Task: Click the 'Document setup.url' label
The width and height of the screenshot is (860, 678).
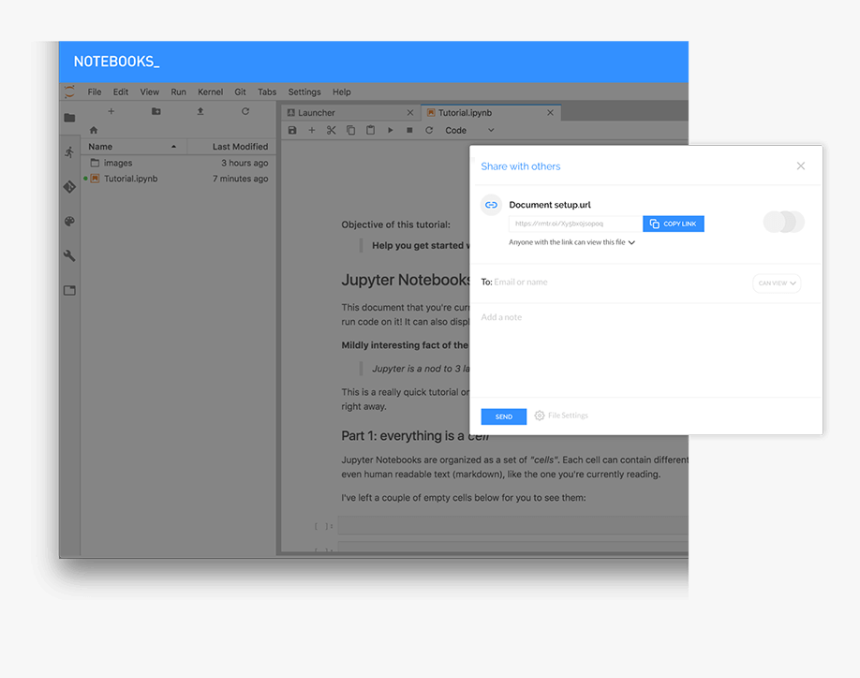Action: pos(550,205)
